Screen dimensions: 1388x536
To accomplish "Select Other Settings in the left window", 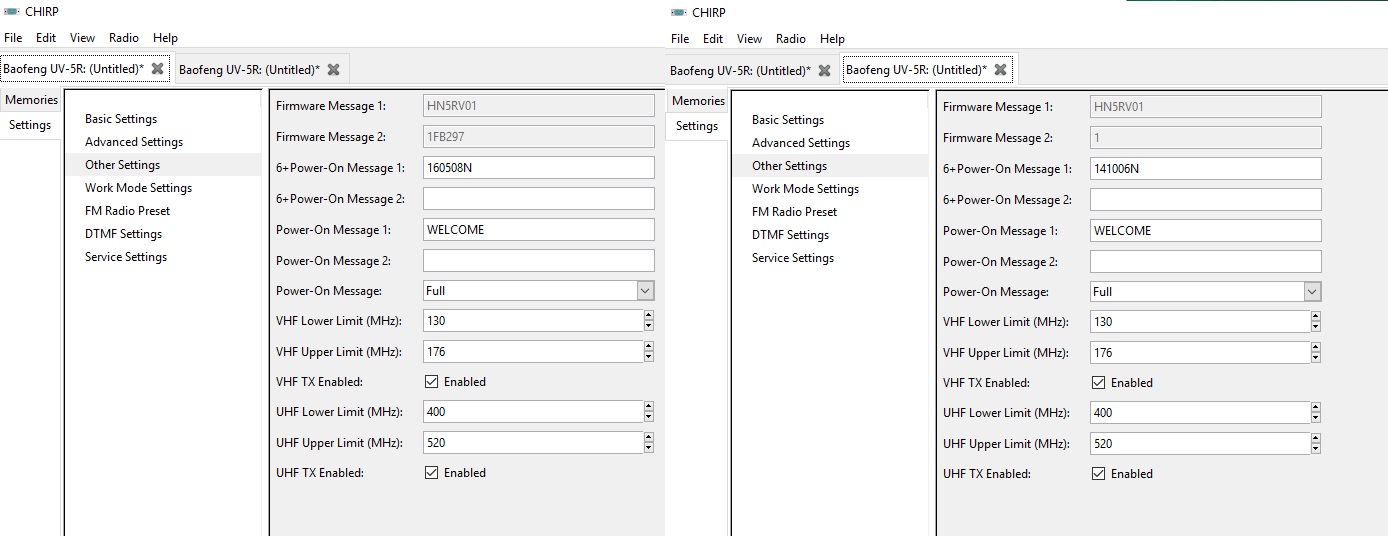I will tap(122, 165).
